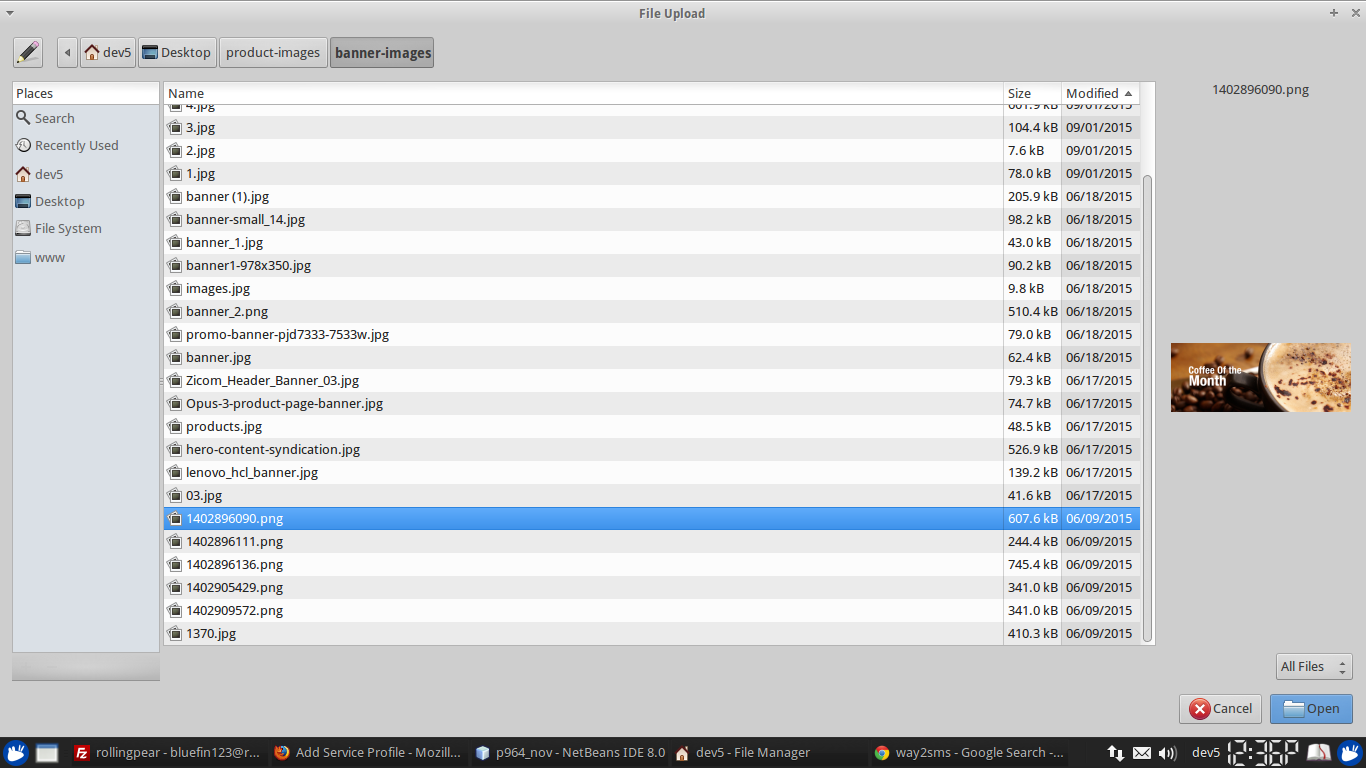1366x768 pixels.
Task: Click the volume icon in system tray
Action: [x=1166, y=753]
